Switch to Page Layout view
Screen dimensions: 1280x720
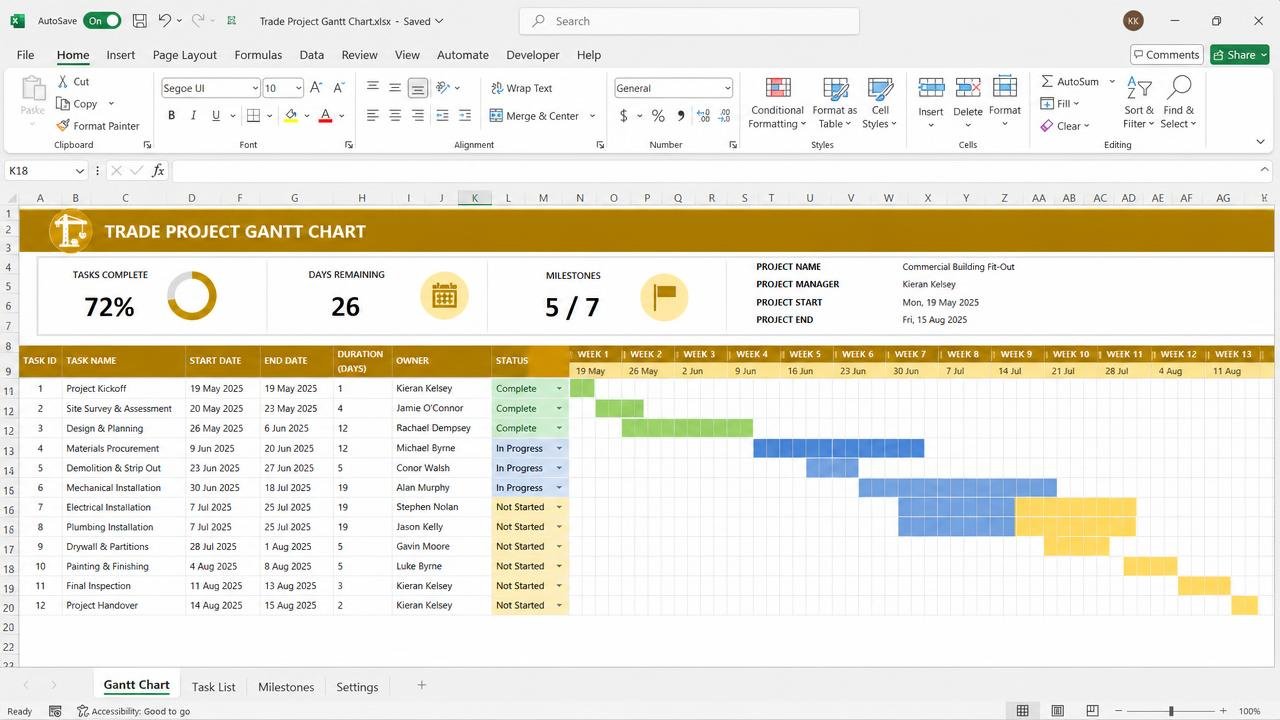[1058, 711]
